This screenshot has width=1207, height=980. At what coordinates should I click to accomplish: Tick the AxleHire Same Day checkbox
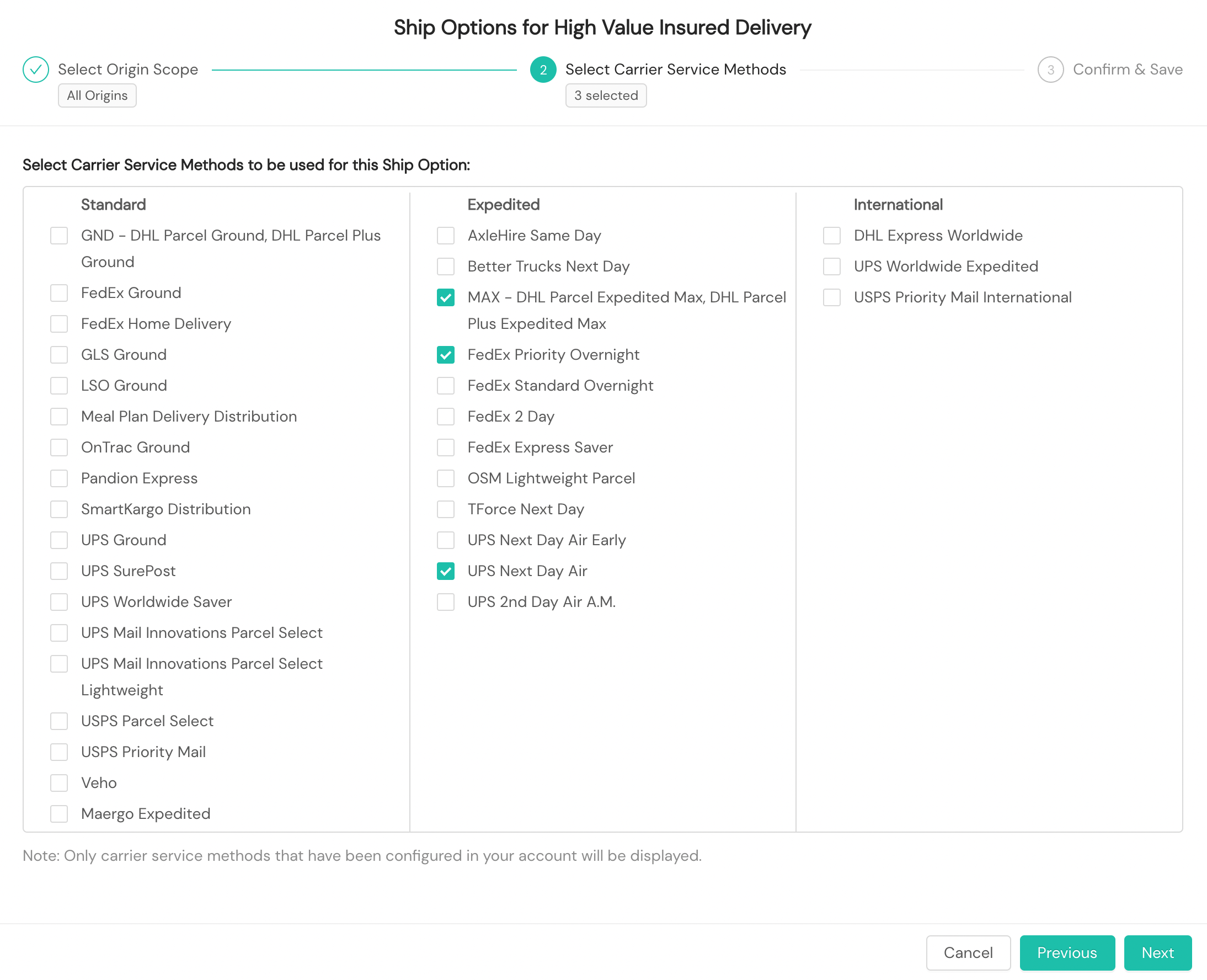[x=445, y=235]
